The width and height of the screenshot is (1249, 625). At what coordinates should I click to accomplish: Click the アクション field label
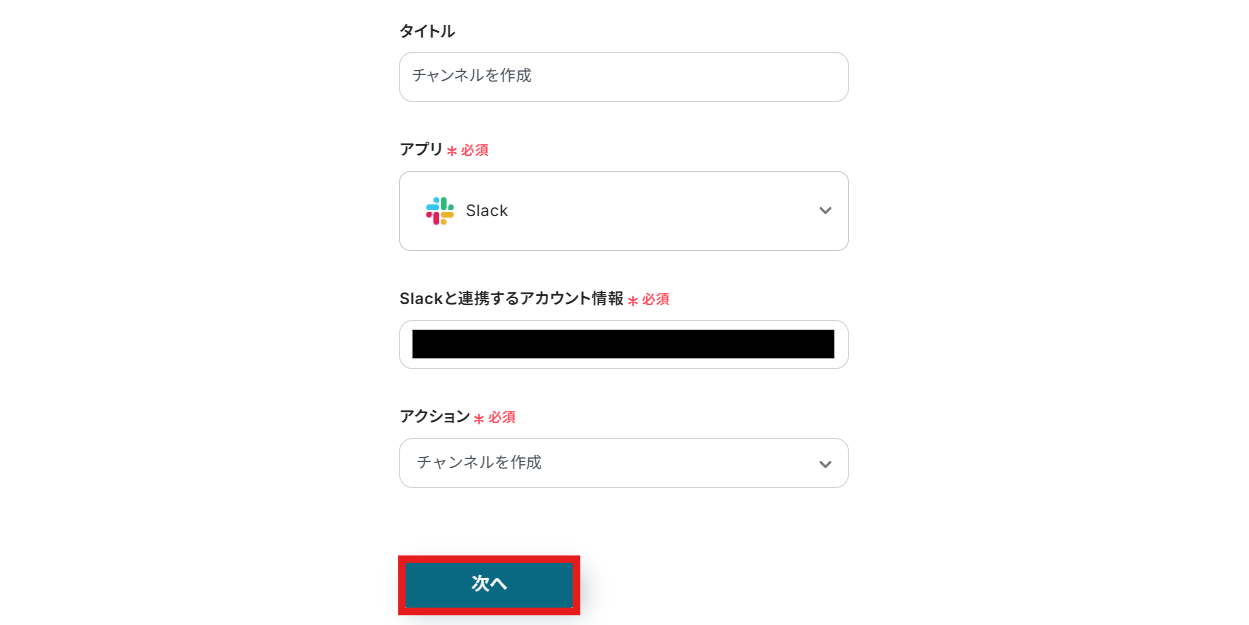click(x=432, y=417)
